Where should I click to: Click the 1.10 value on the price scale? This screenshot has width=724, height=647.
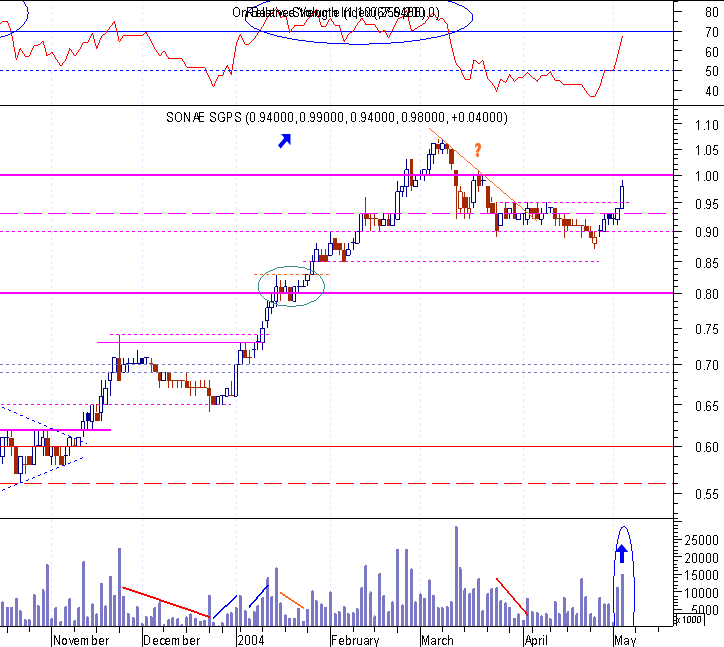click(x=706, y=125)
